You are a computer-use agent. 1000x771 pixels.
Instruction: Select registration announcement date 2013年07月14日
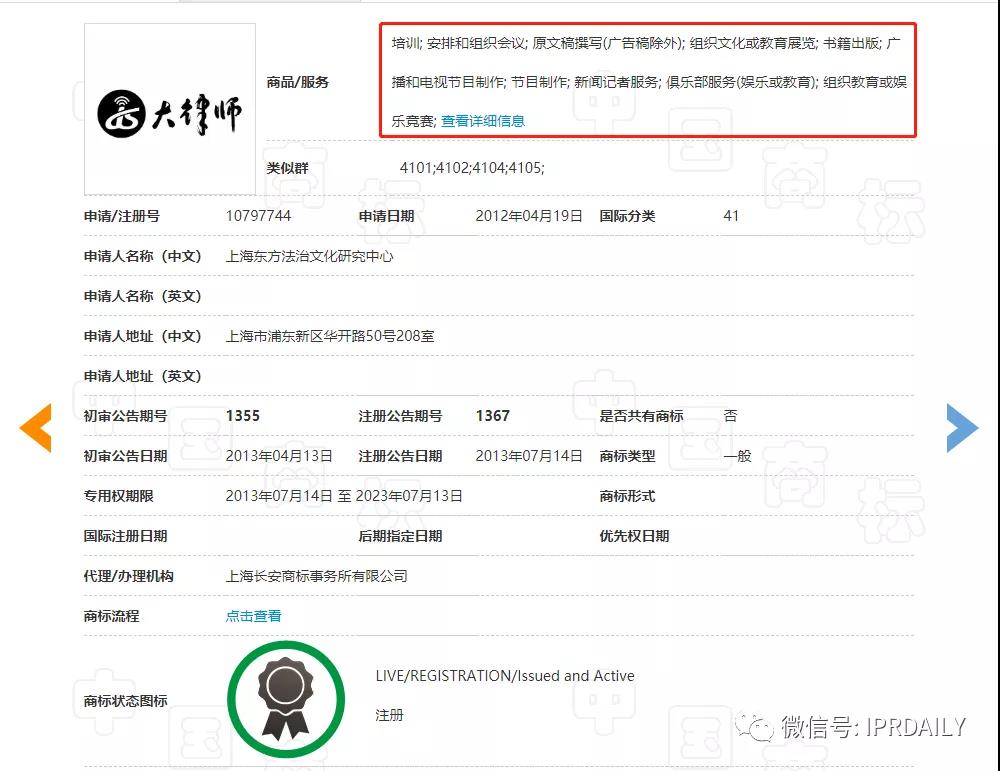[x=529, y=456]
